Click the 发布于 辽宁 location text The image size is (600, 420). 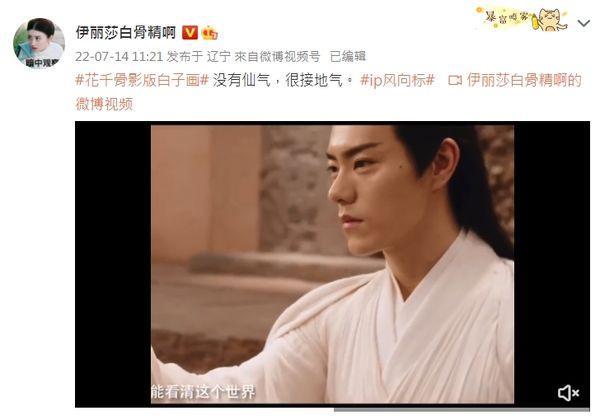[x=199, y=57]
